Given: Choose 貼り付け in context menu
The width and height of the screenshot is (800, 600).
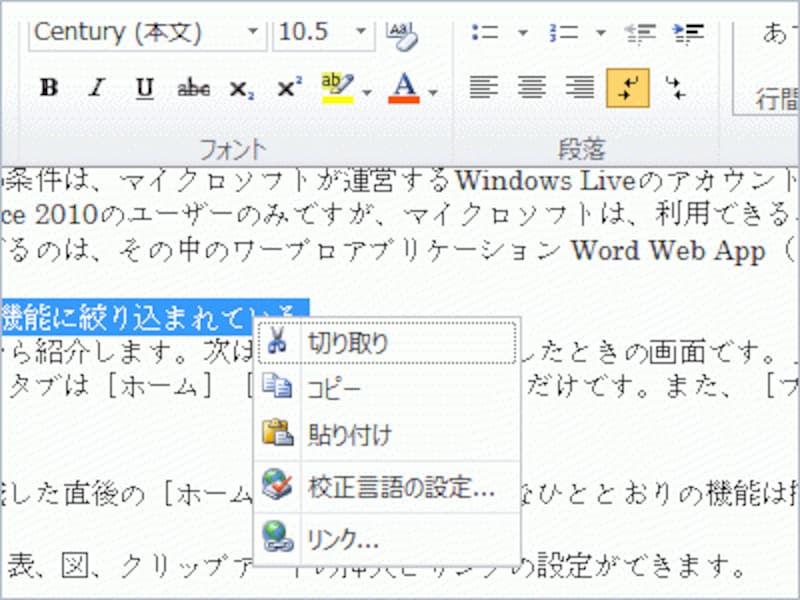Looking at the screenshot, I should click(387, 435).
